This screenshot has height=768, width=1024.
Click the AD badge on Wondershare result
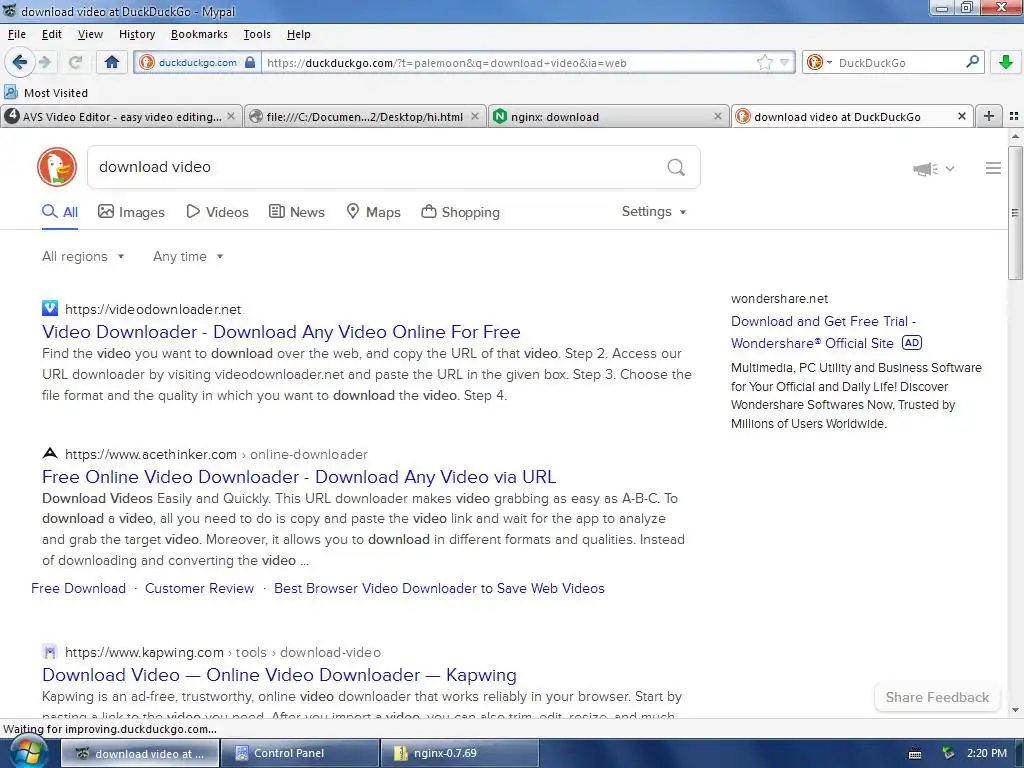coord(912,343)
